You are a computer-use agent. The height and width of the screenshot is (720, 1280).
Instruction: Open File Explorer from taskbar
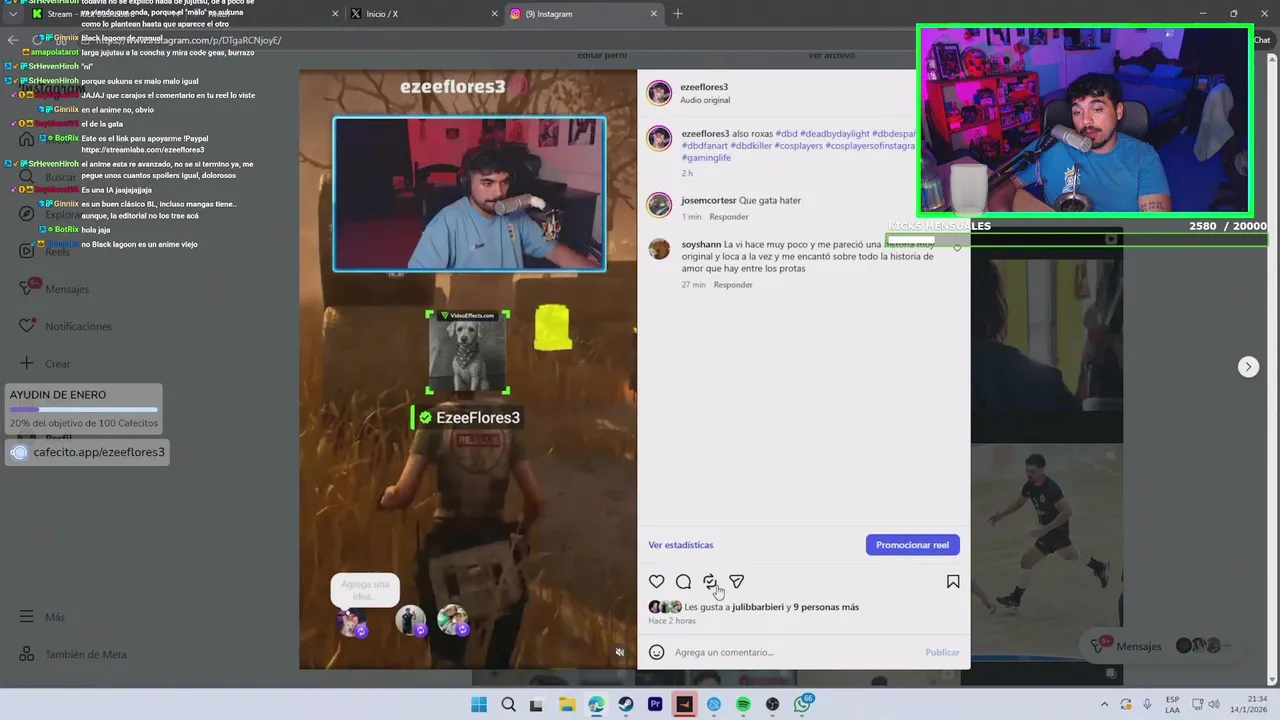[x=567, y=705]
